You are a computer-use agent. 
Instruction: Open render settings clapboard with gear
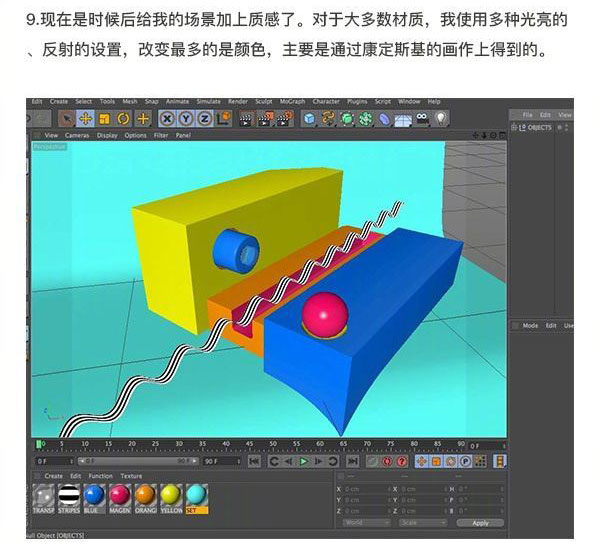[285, 119]
